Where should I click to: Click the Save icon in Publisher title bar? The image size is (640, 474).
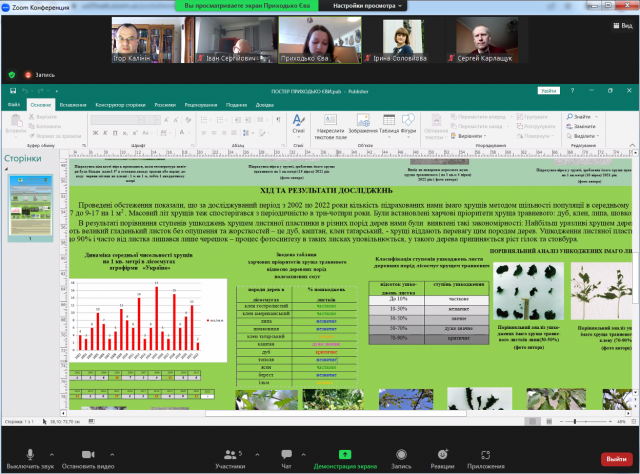[x=13, y=91]
